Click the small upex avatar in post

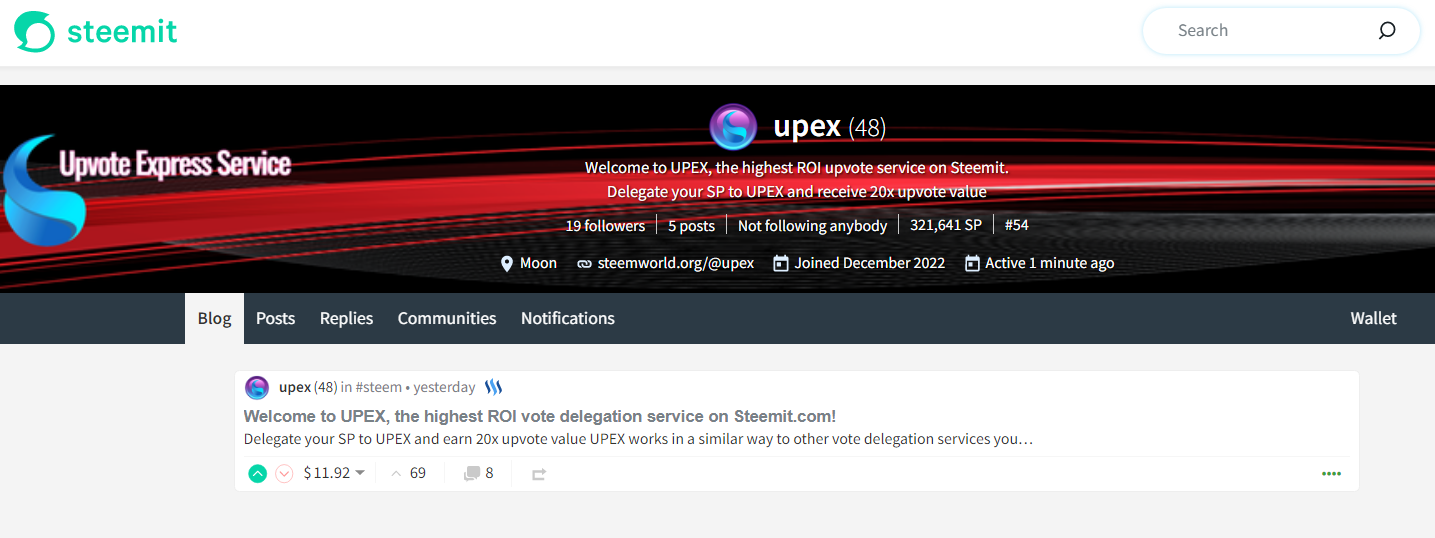[257, 387]
